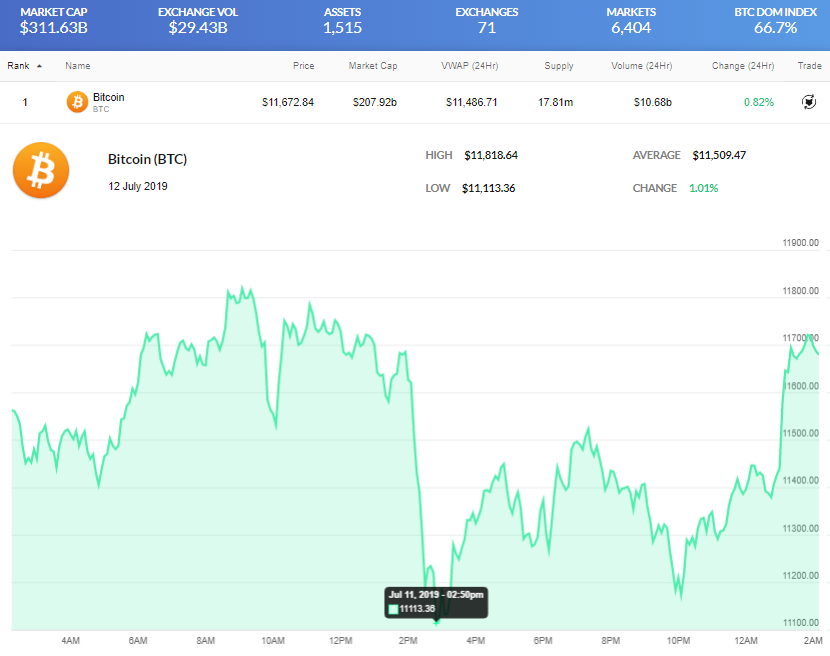Sort table by VWAP (24Hr) header

pos(470,66)
